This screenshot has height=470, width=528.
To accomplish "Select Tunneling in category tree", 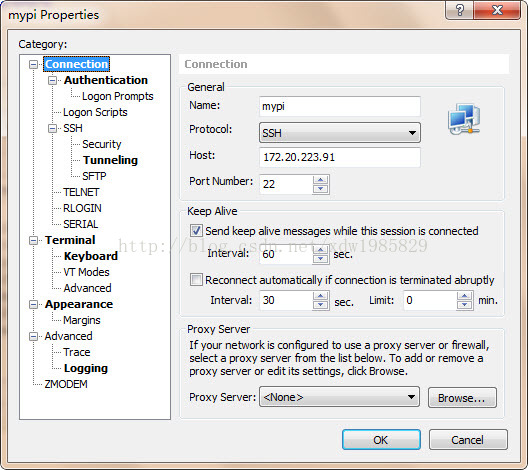I will click(x=110, y=160).
